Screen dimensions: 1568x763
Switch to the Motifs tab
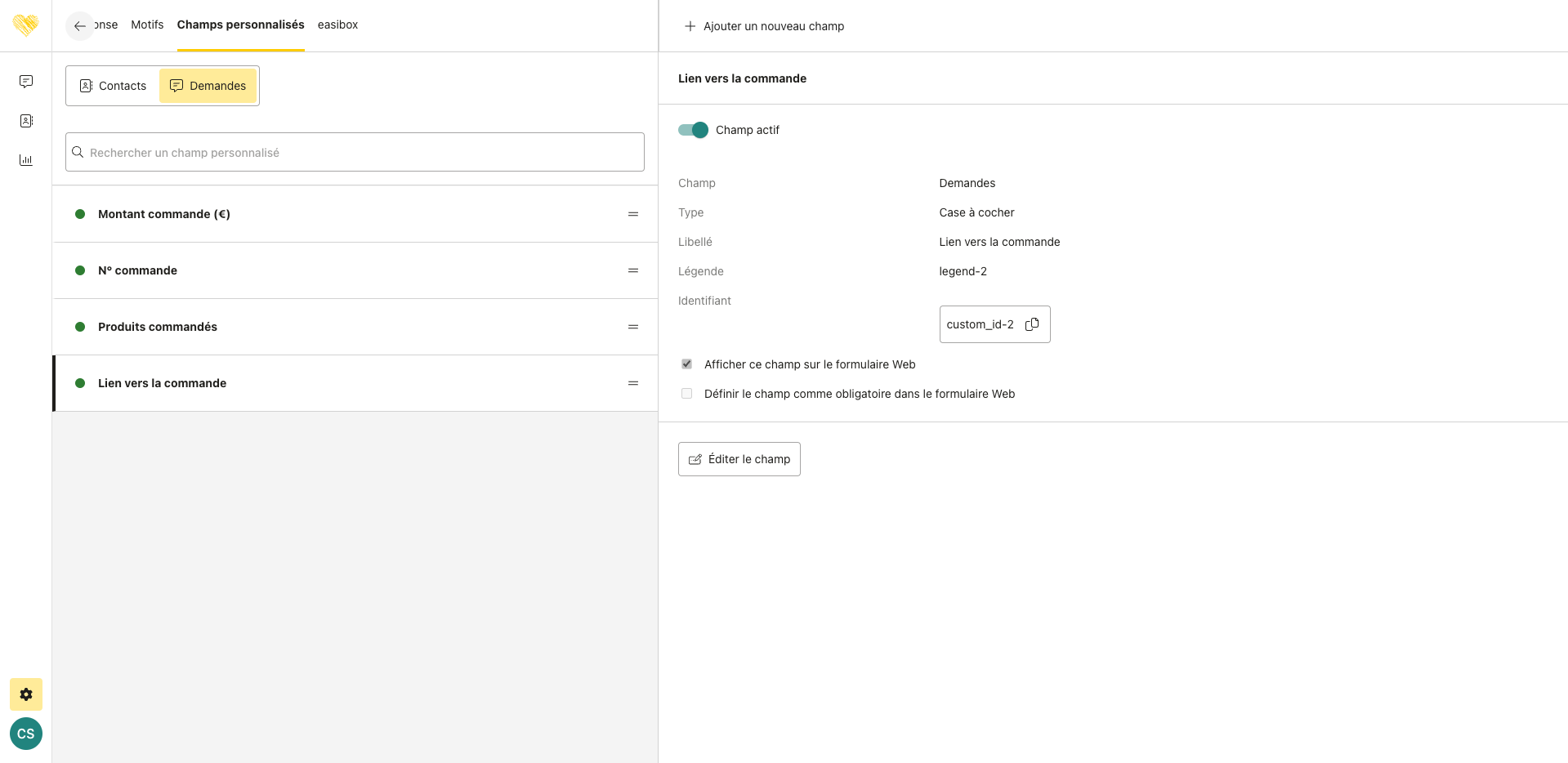pos(147,25)
